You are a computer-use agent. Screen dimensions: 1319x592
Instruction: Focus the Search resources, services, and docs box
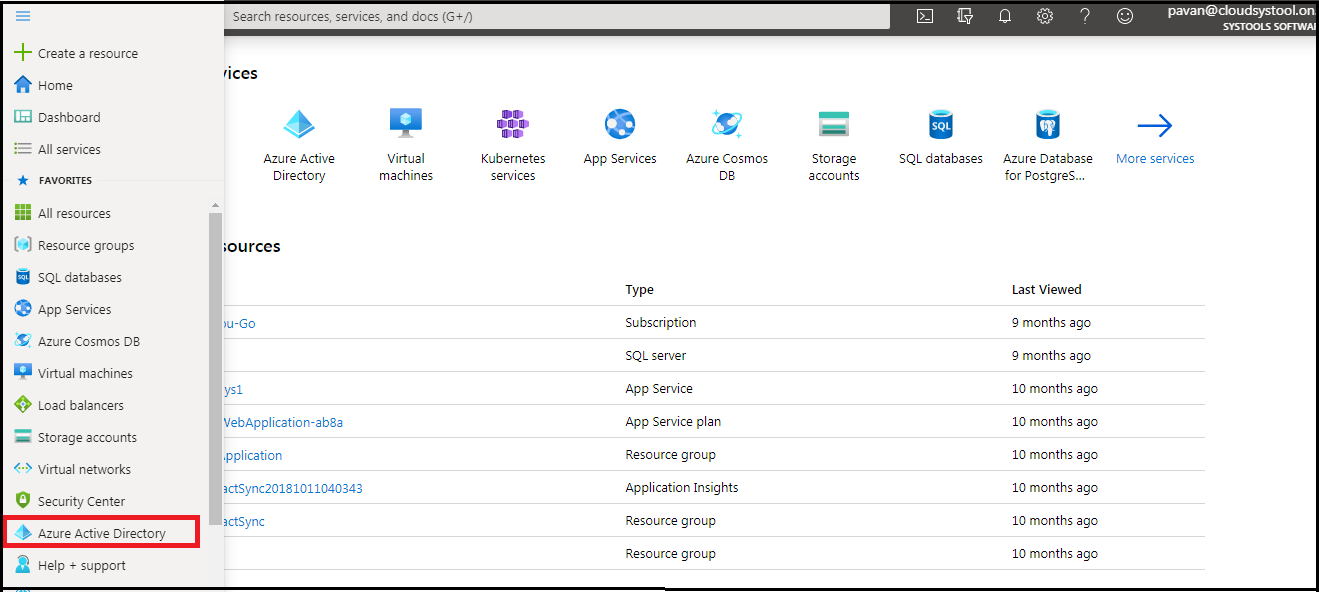click(557, 16)
